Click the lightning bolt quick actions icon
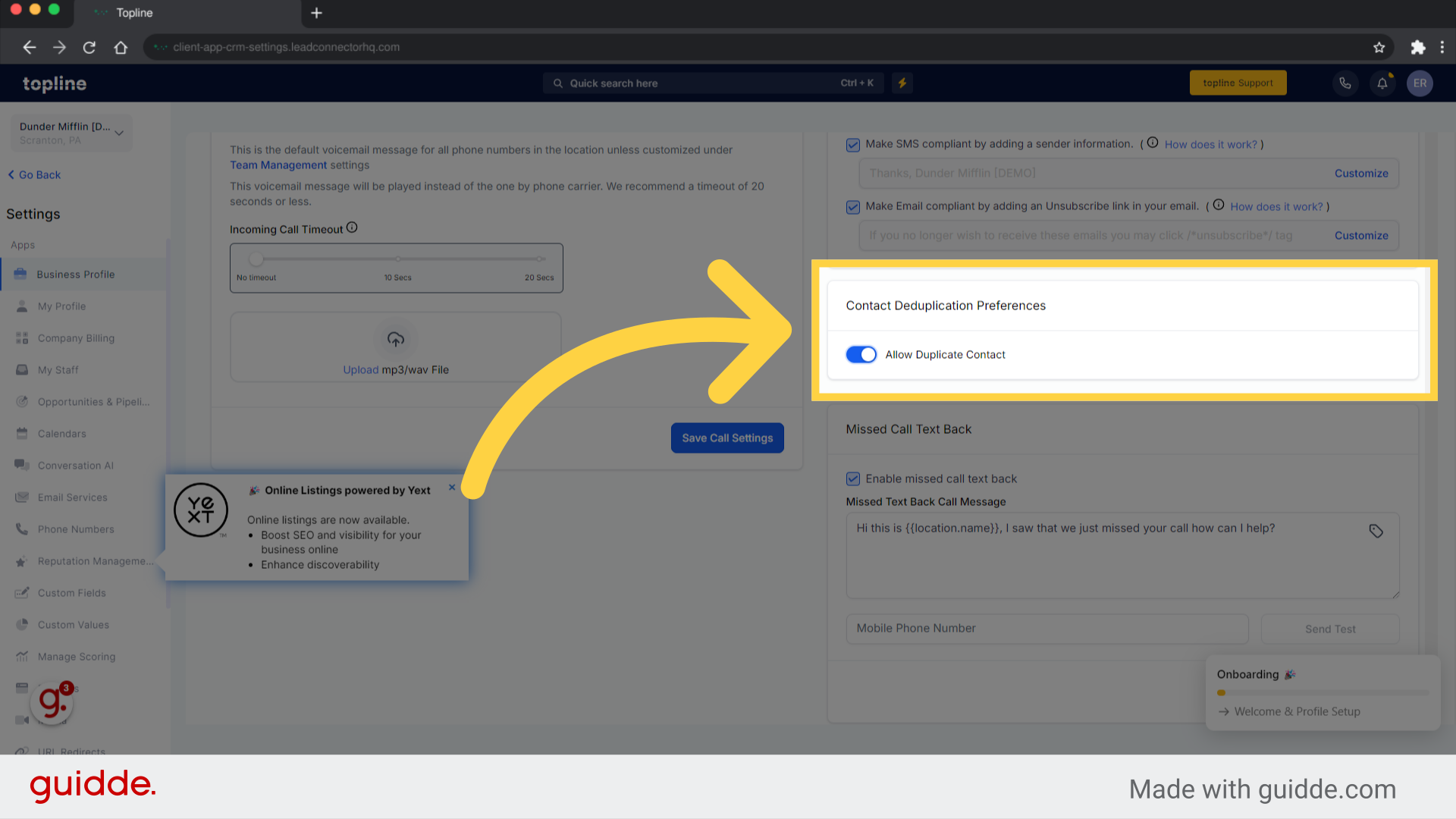The image size is (1456, 819). click(x=903, y=83)
